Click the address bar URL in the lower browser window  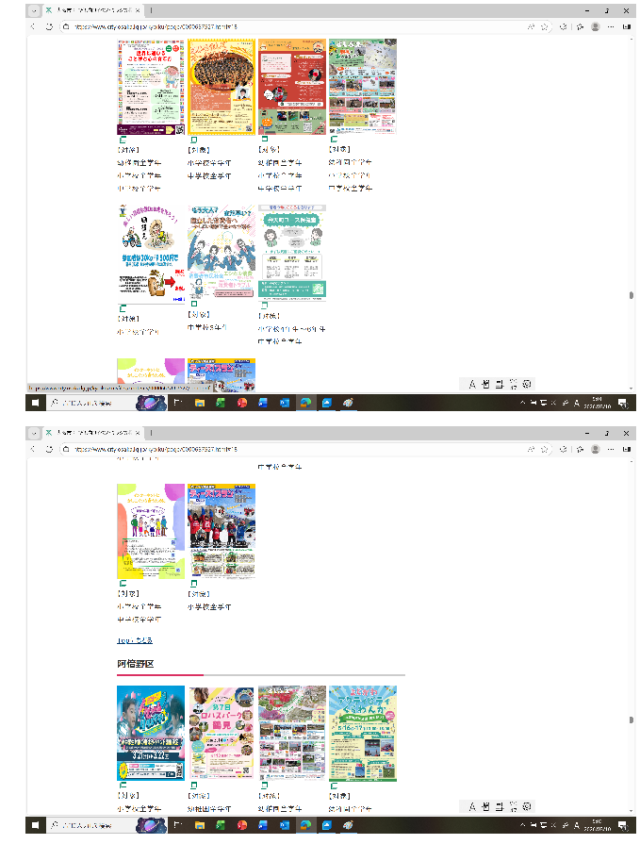click(x=156, y=449)
